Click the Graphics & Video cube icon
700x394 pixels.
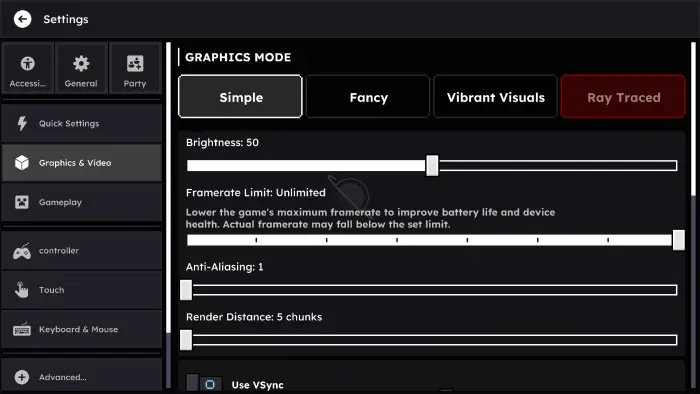click(21, 162)
